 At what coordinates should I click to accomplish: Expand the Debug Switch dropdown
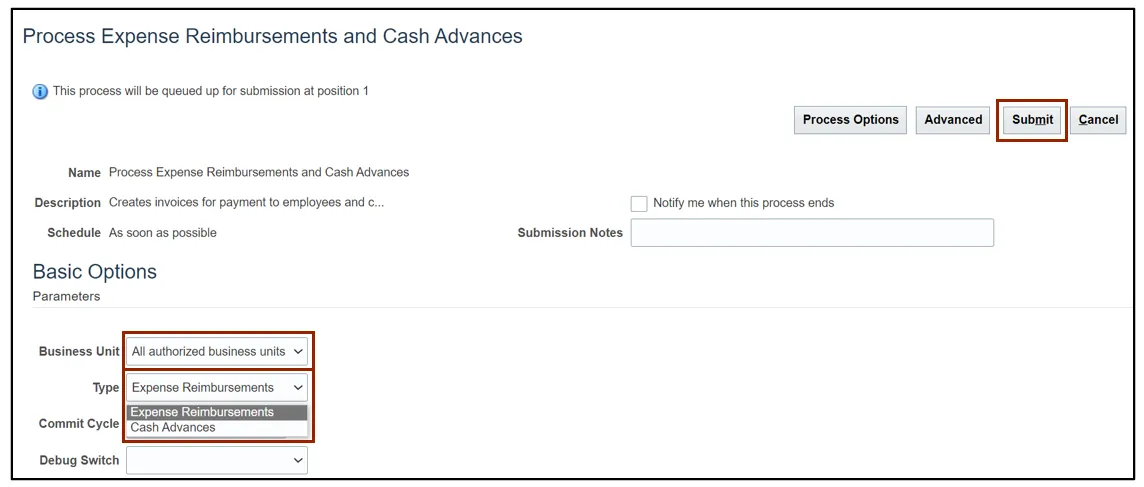click(217, 460)
